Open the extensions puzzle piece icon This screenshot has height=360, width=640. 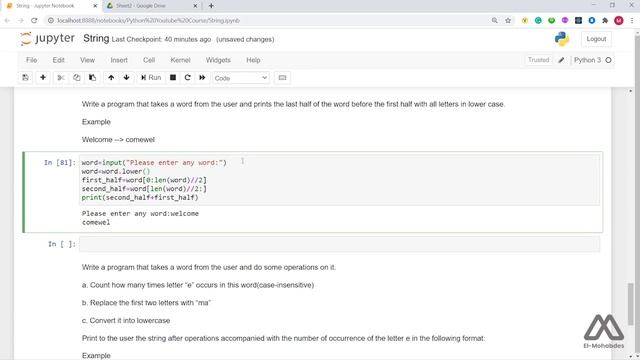point(605,20)
